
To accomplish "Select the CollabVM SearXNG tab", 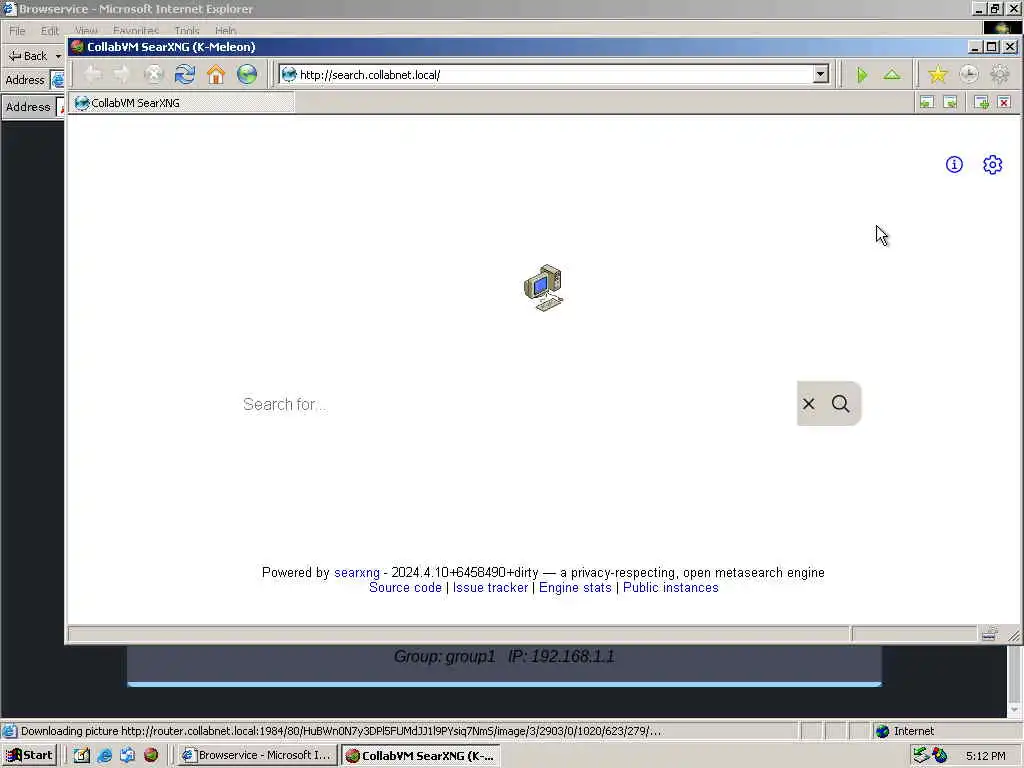I will tap(183, 103).
